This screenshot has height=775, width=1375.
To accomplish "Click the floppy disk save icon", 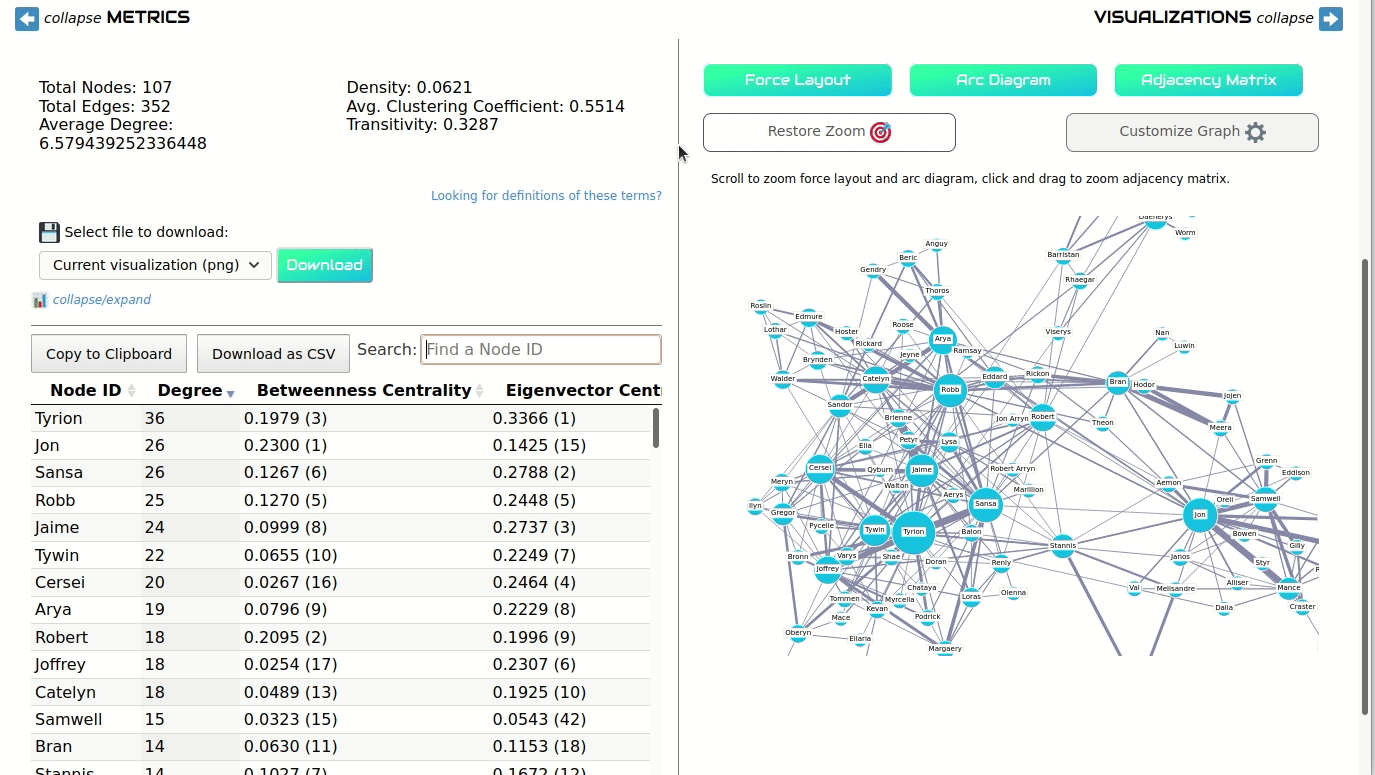I will 49,232.
